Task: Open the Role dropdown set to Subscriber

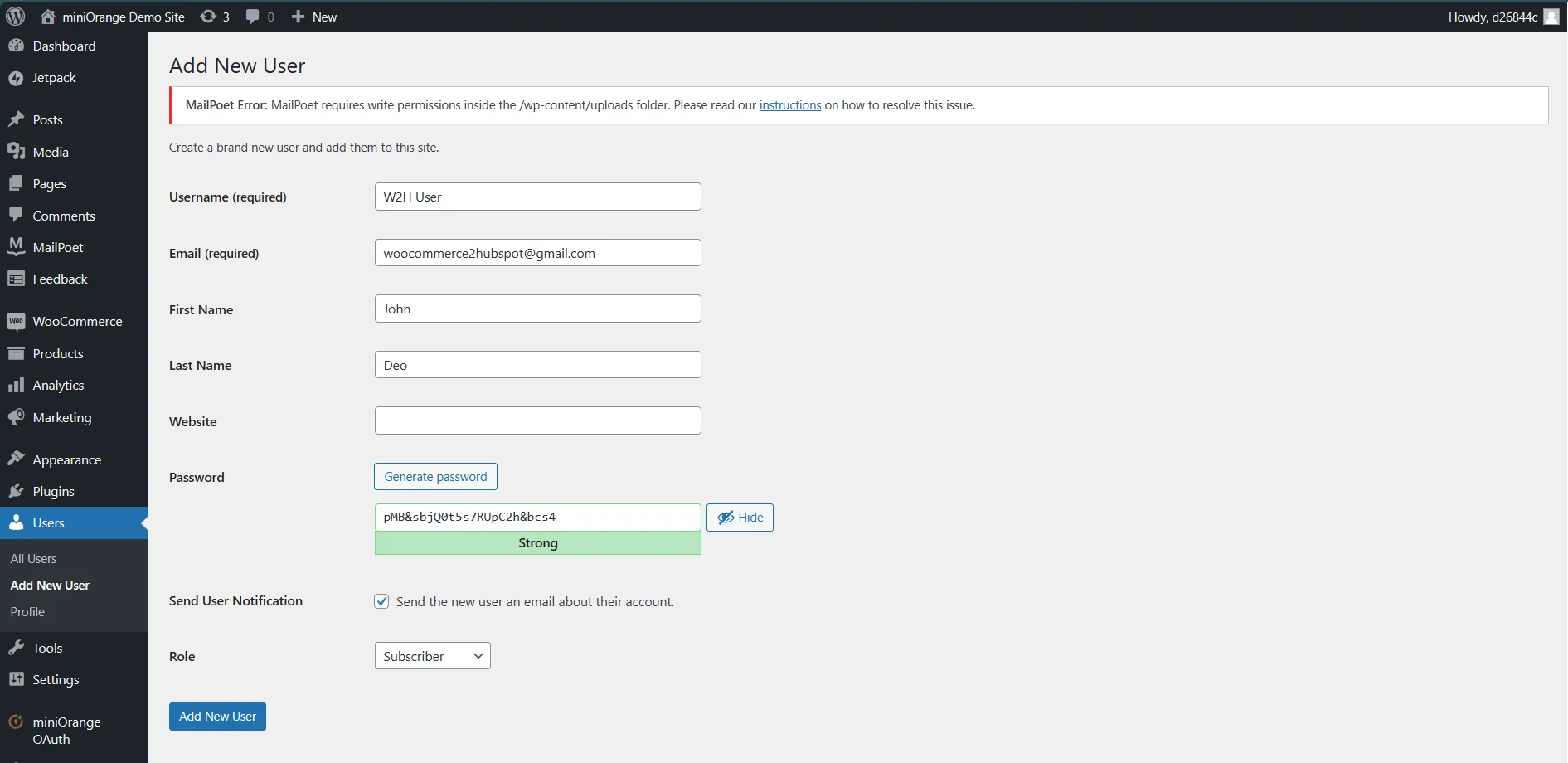Action: pyautogui.click(x=432, y=655)
